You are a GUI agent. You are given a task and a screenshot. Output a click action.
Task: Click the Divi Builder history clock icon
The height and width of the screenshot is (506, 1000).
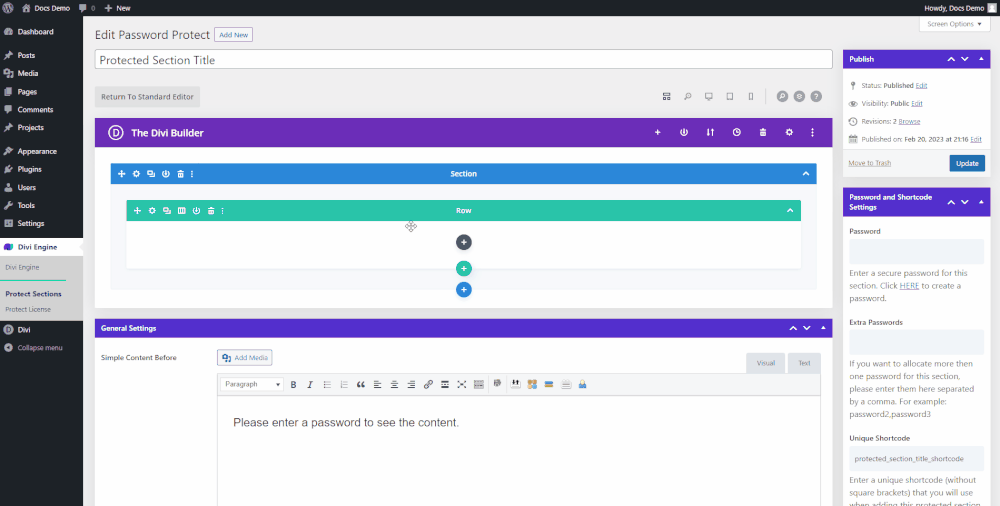coord(737,132)
